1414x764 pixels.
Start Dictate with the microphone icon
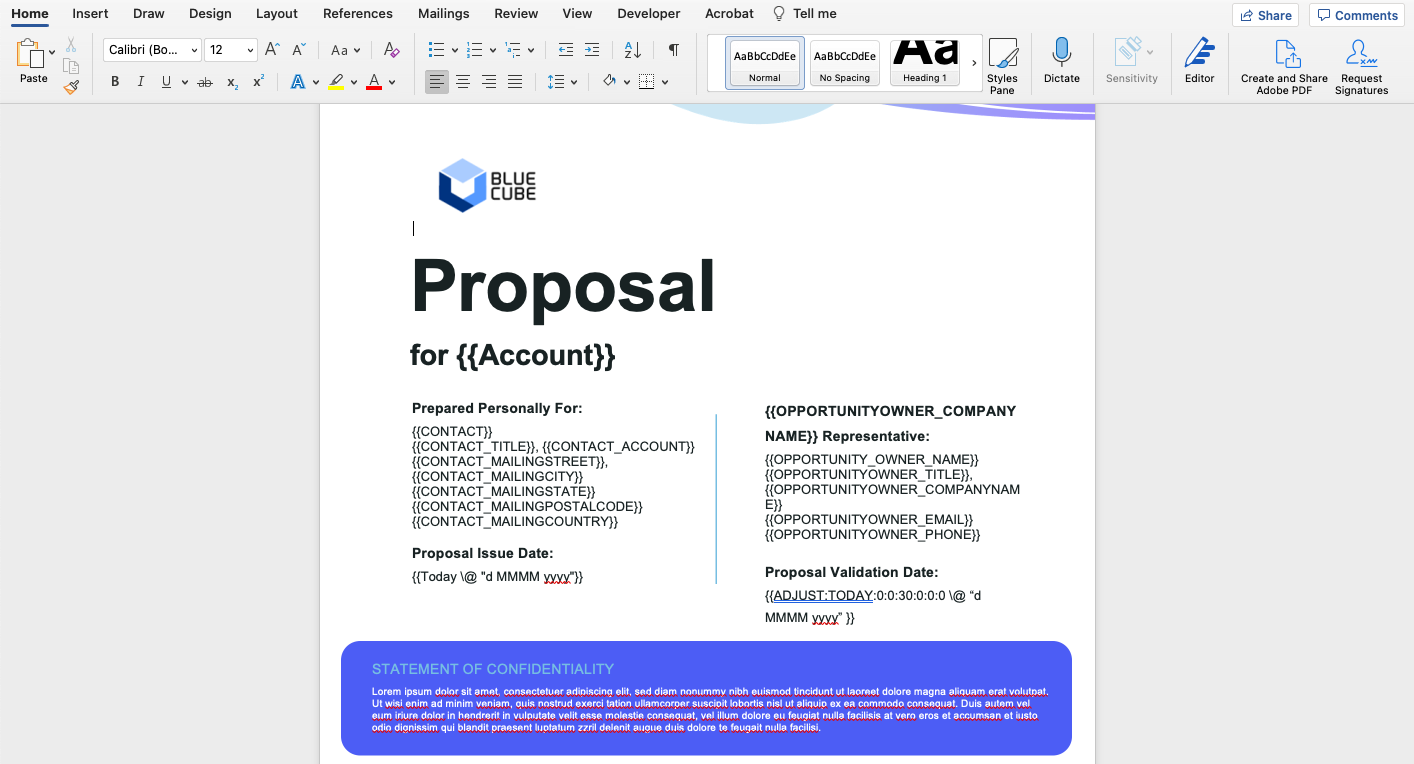point(1062,61)
